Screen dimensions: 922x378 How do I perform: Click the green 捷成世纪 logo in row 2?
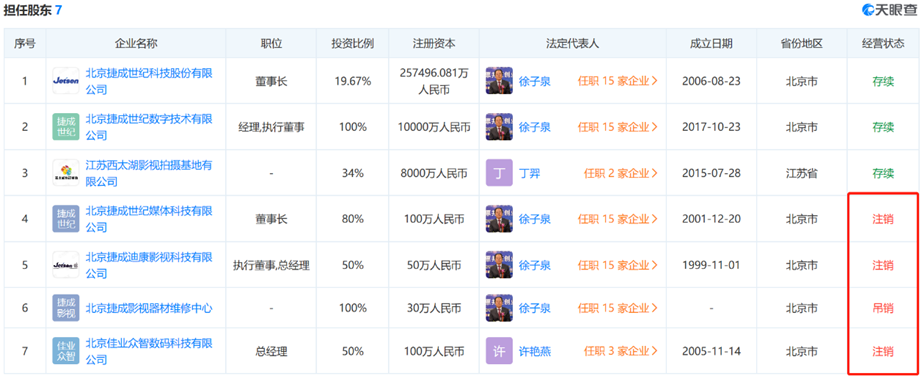pyautogui.click(x=66, y=127)
